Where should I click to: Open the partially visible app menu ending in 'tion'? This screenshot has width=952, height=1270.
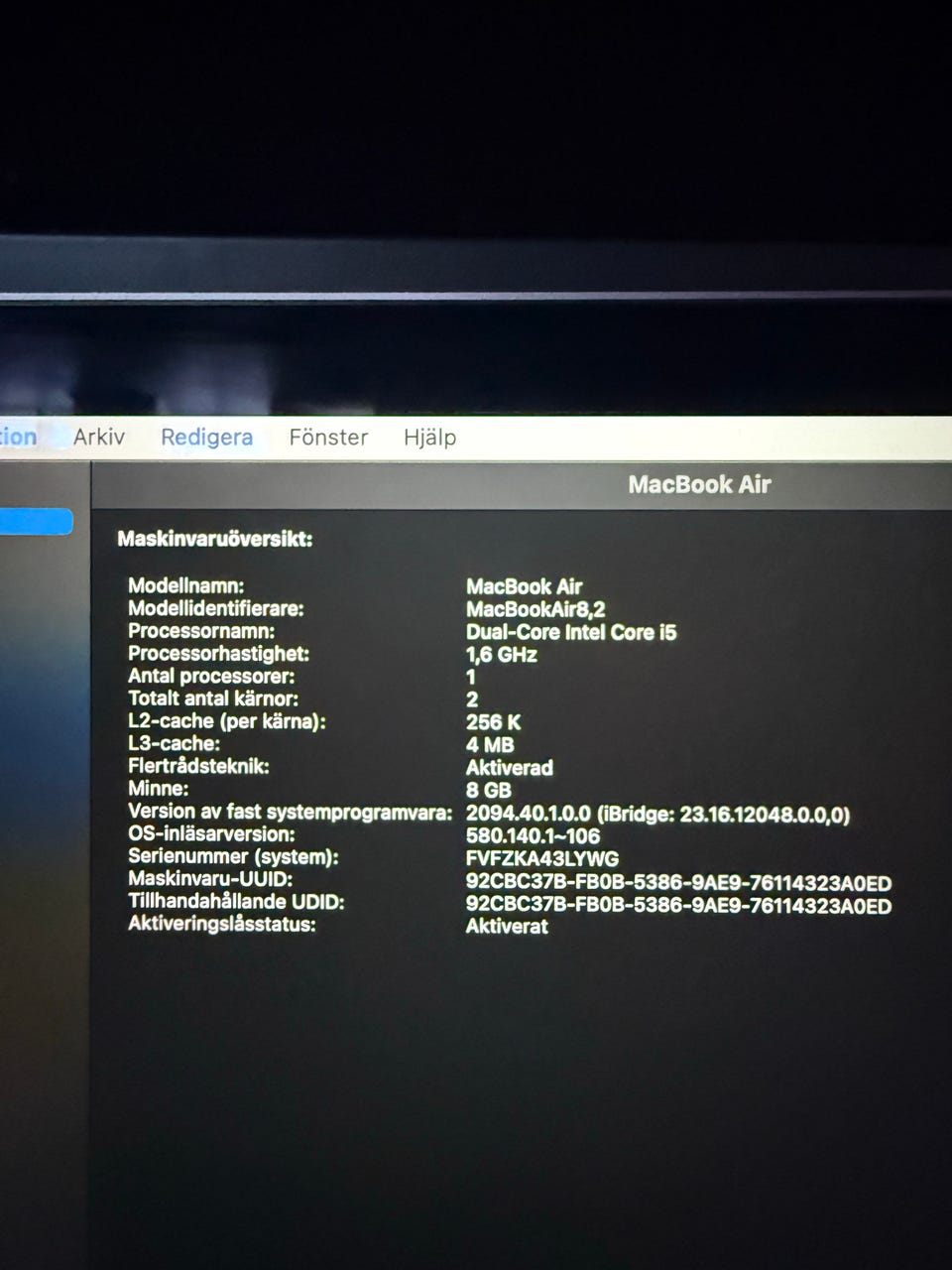coord(18,438)
